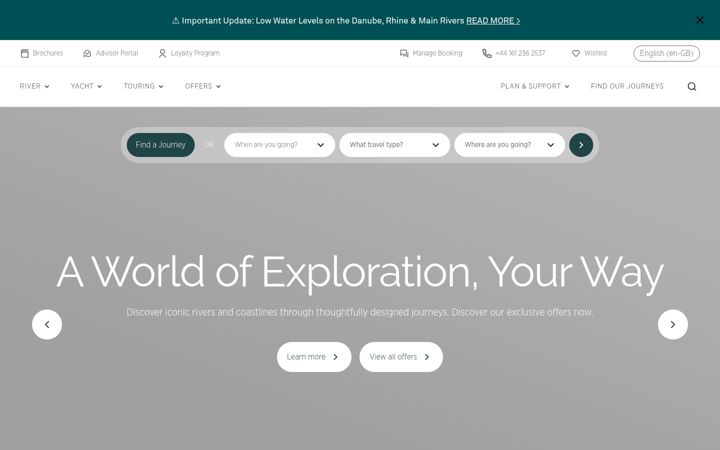Image resolution: width=720 pixels, height=450 pixels.
Task: Click the Advisor Portal icon
Action: click(x=87, y=53)
